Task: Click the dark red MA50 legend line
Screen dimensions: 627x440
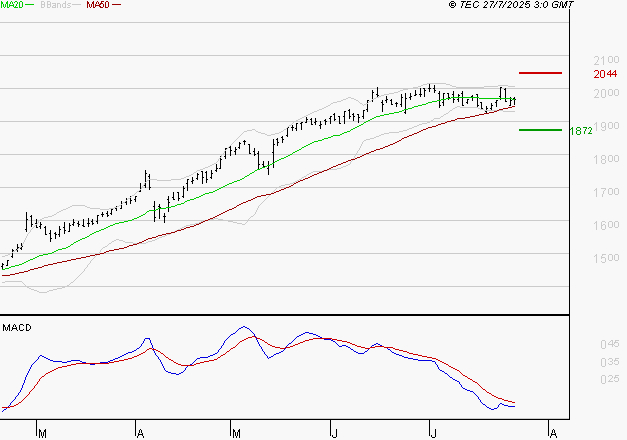Action: [116, 5]
